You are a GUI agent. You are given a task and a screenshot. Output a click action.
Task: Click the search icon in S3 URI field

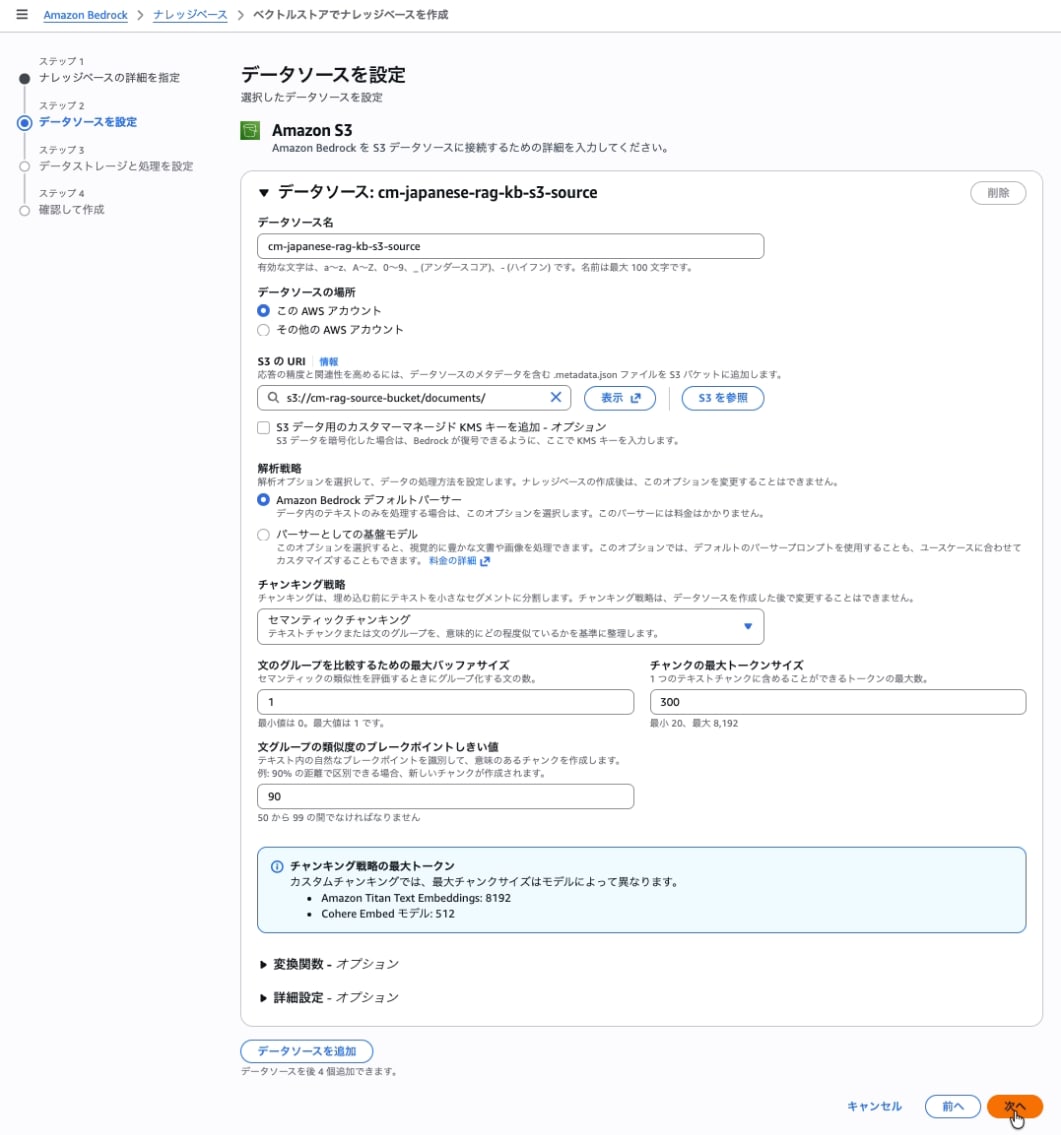(x=273, y=398)
